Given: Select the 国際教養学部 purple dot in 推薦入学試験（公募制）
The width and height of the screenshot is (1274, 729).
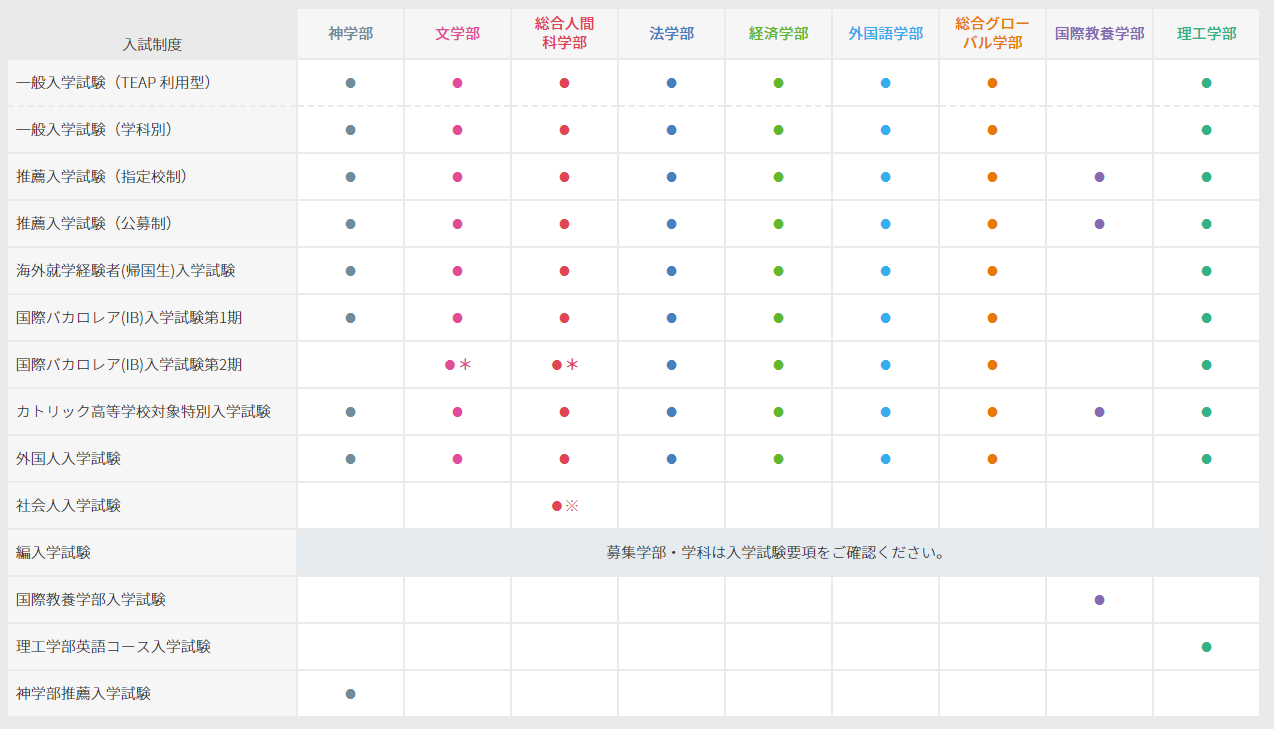Looking at the screenshot, I should tap(1099, 223).
